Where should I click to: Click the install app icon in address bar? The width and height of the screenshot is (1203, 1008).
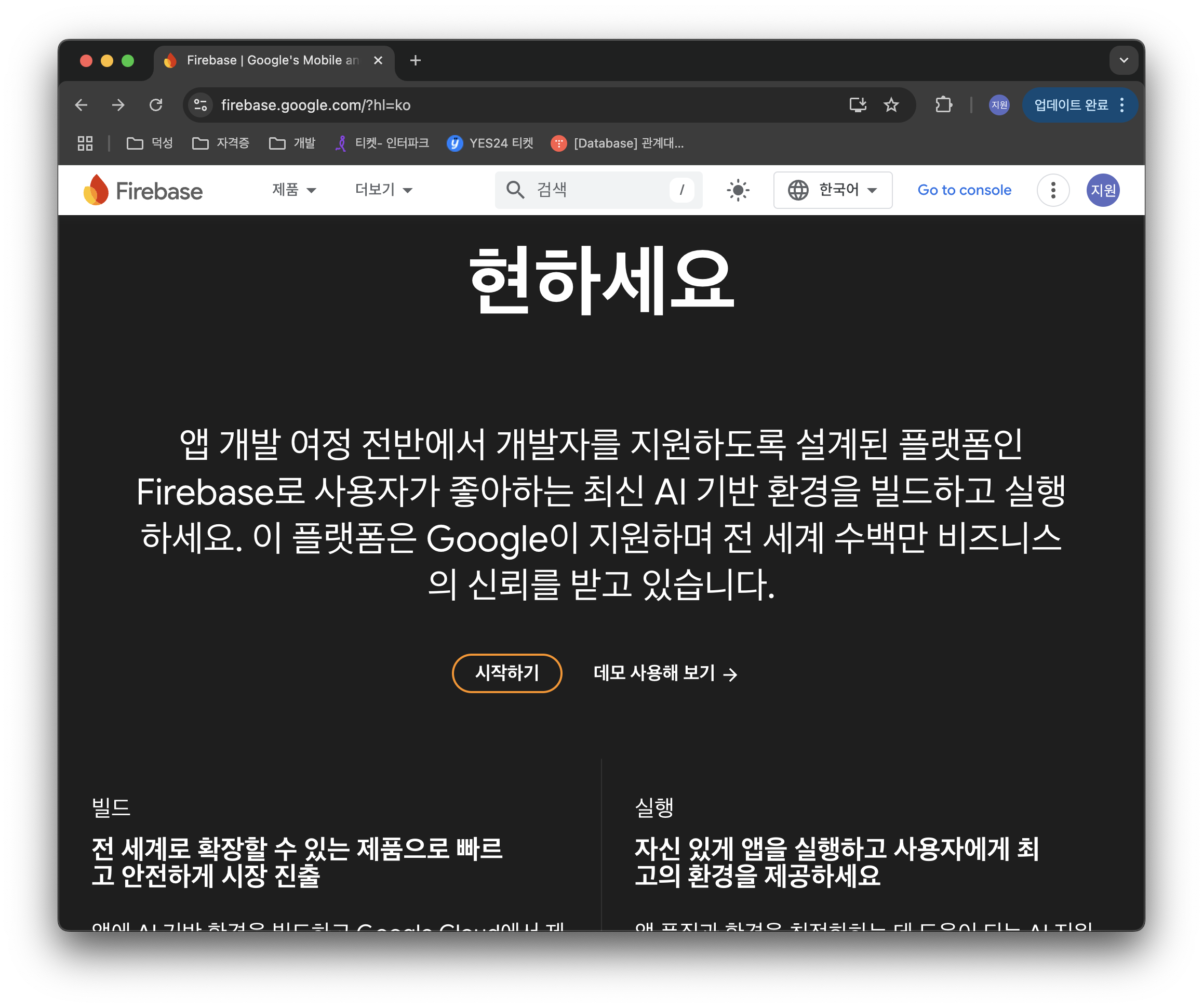pyautogui.click(x=858, y=105)
